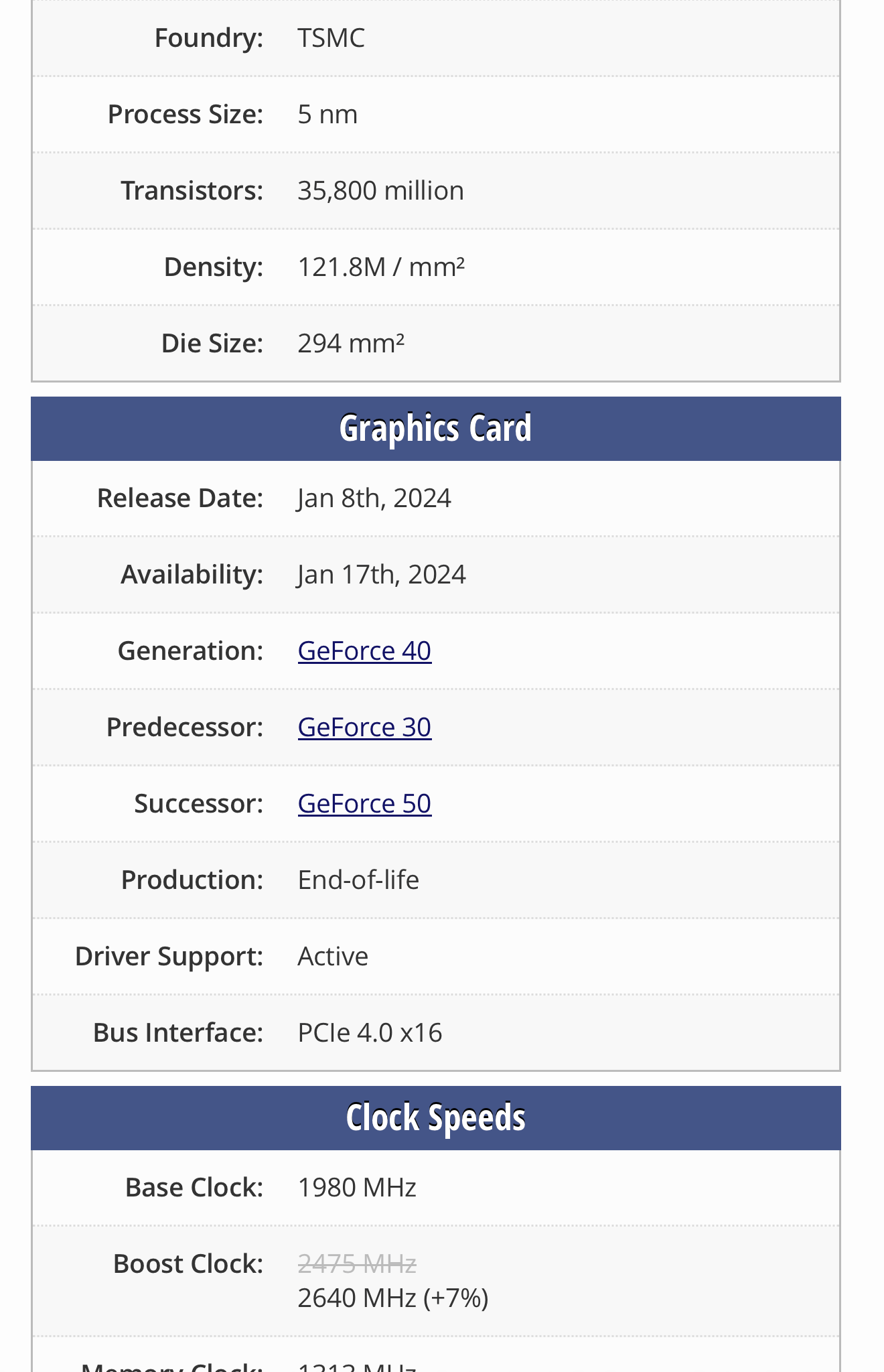Select the struck-through 2475 MHz boost clock

357,1264
